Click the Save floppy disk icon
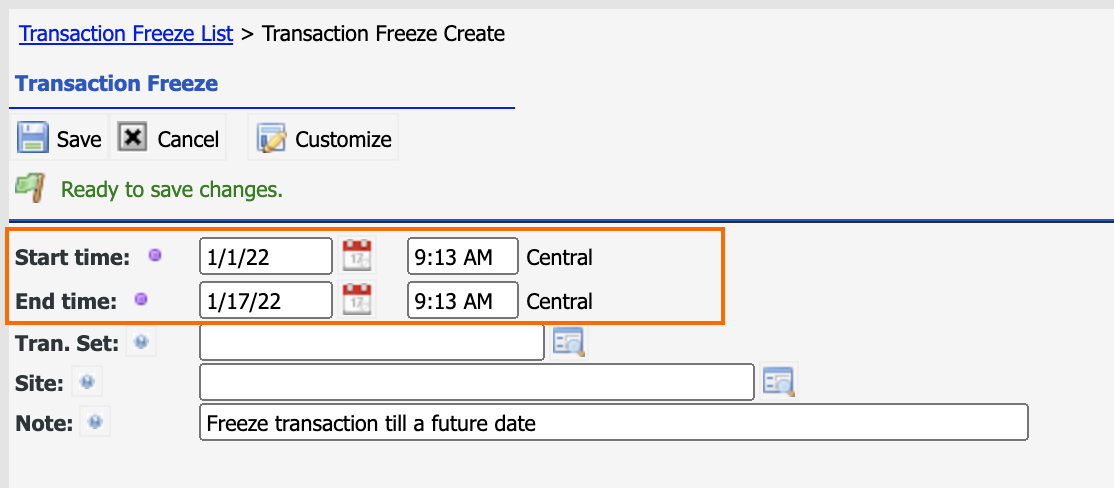The image size is (1114, 488). tap(33, 138)
